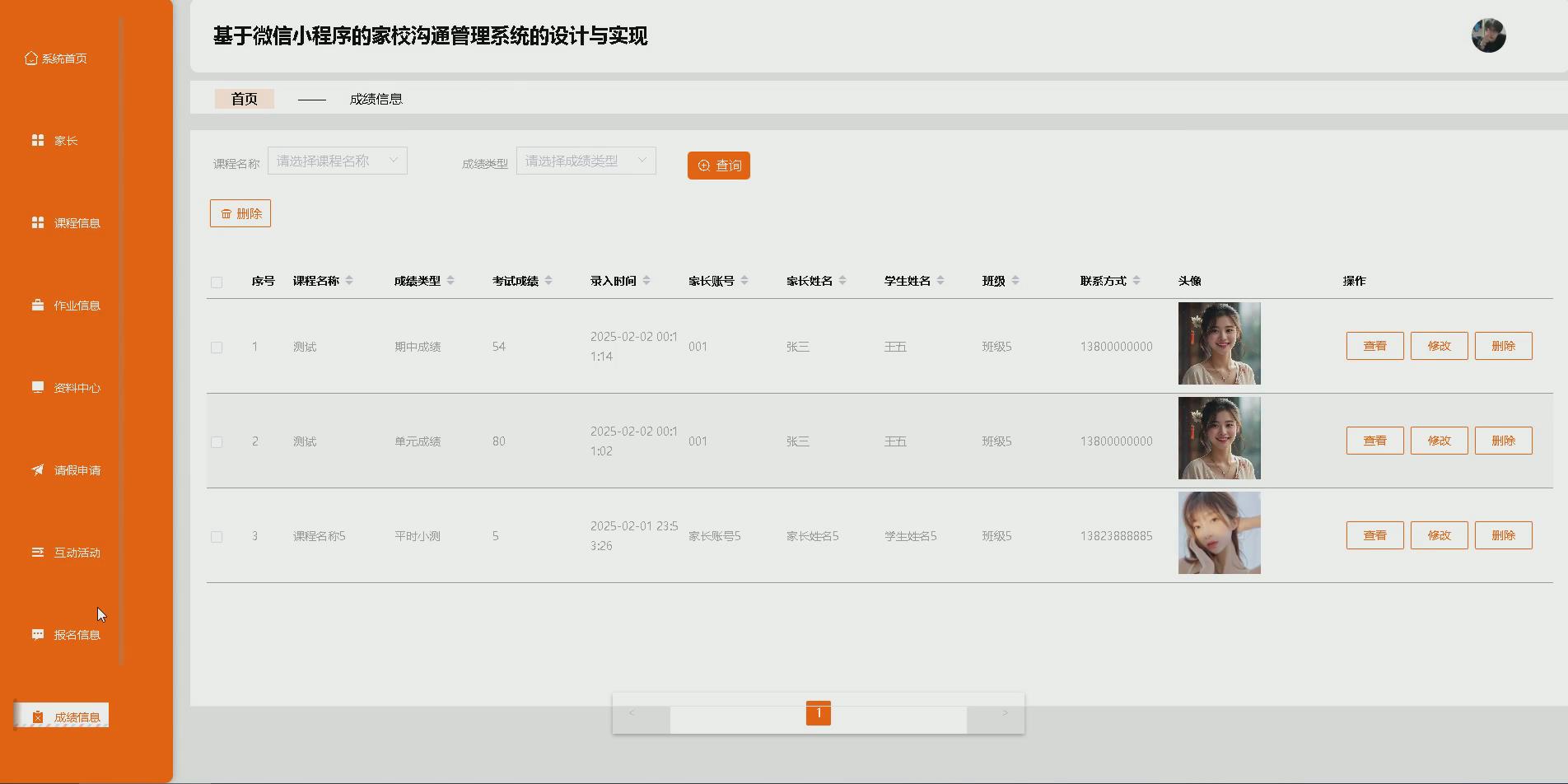
Task: Go to next page arrow in pagination
Action: (1005, 713)
